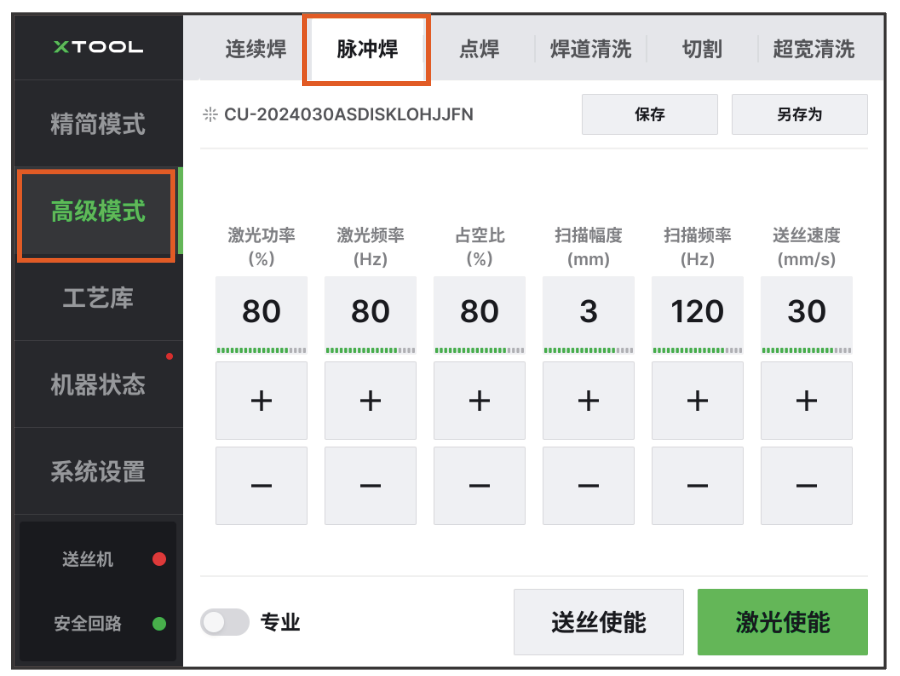Open the 点焊 spot welding tab
Image resolution: width=900 pixels, height=676 pixels.
(479, 49)
